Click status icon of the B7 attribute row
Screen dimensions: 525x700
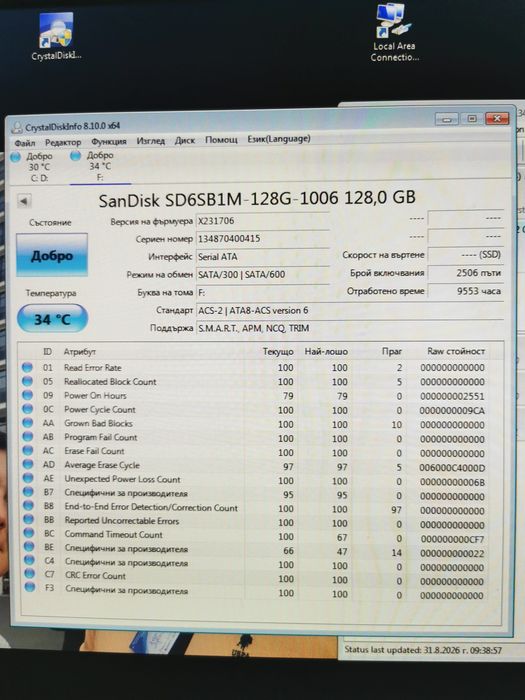click(x=28, y=492)
